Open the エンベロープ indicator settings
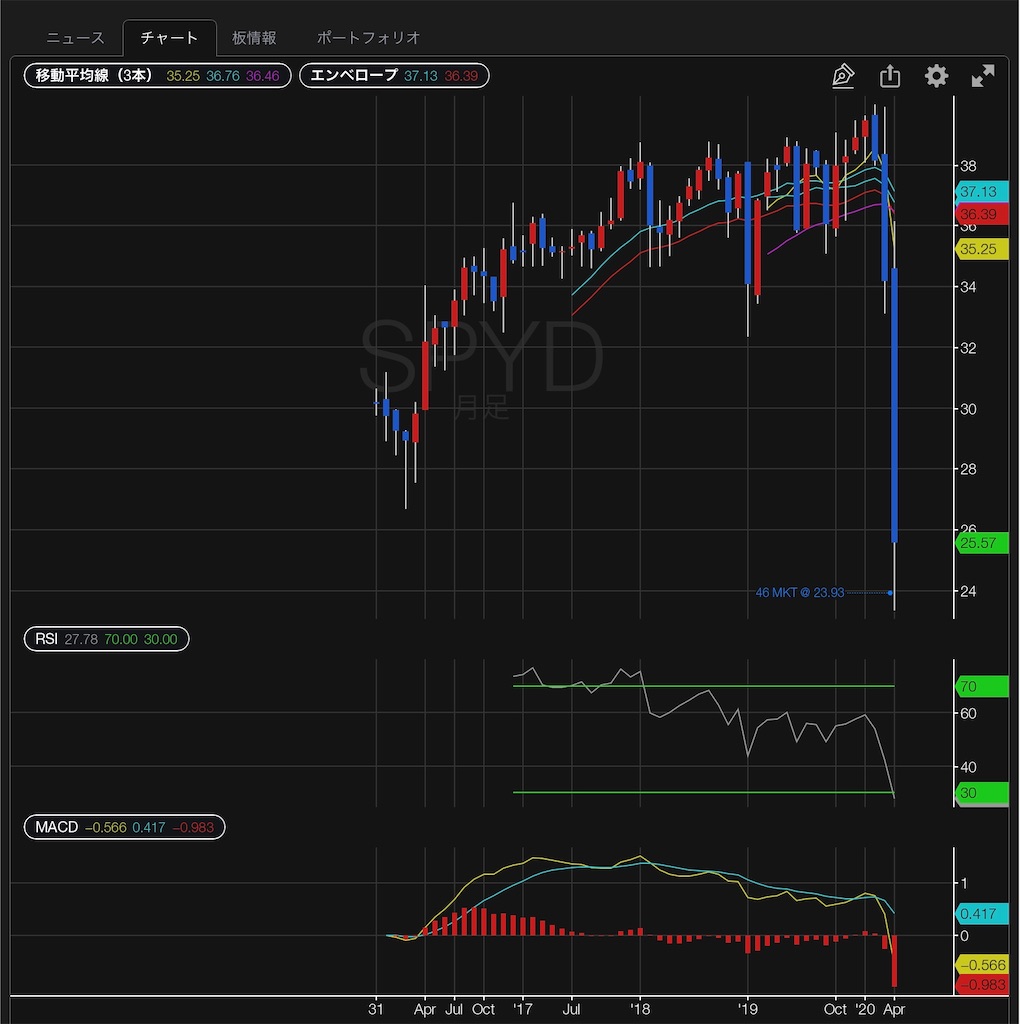Image resolution: width=1020 pixels, height=1024 pixels. click(394, 76)
